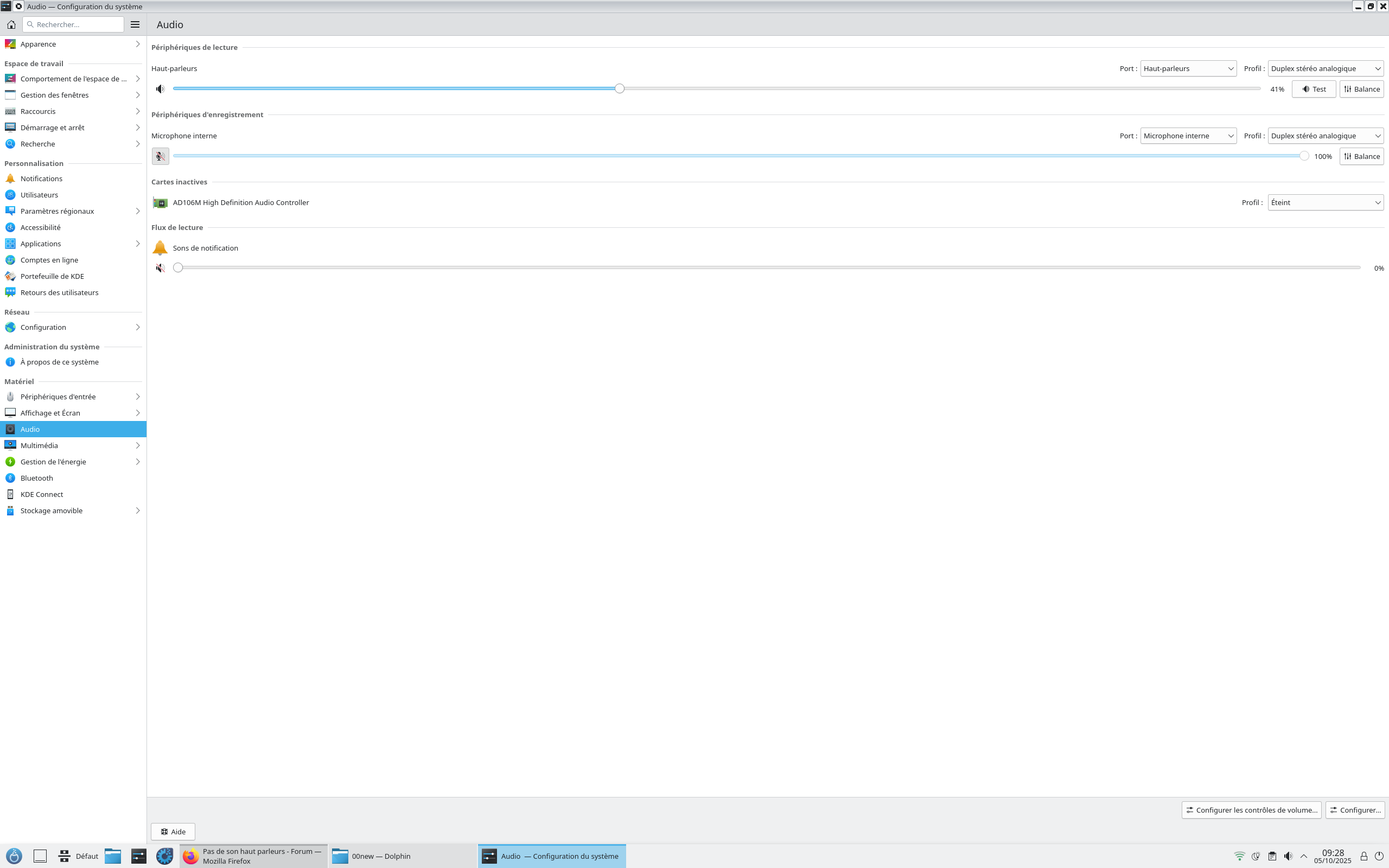Click Firefox icon in the taskbar
Image resolution: width=1389 pixels, height=868 pixels.
pyautogui.click(x=190, y=856)
